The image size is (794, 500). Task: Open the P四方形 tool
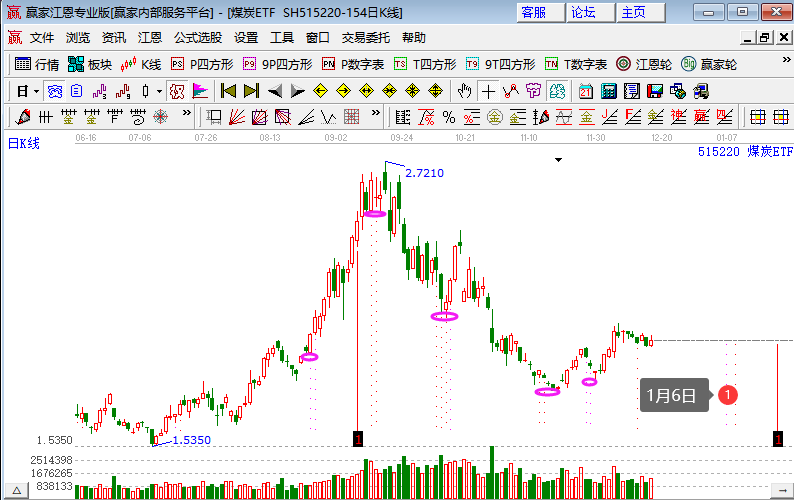[x=202, y=64]
